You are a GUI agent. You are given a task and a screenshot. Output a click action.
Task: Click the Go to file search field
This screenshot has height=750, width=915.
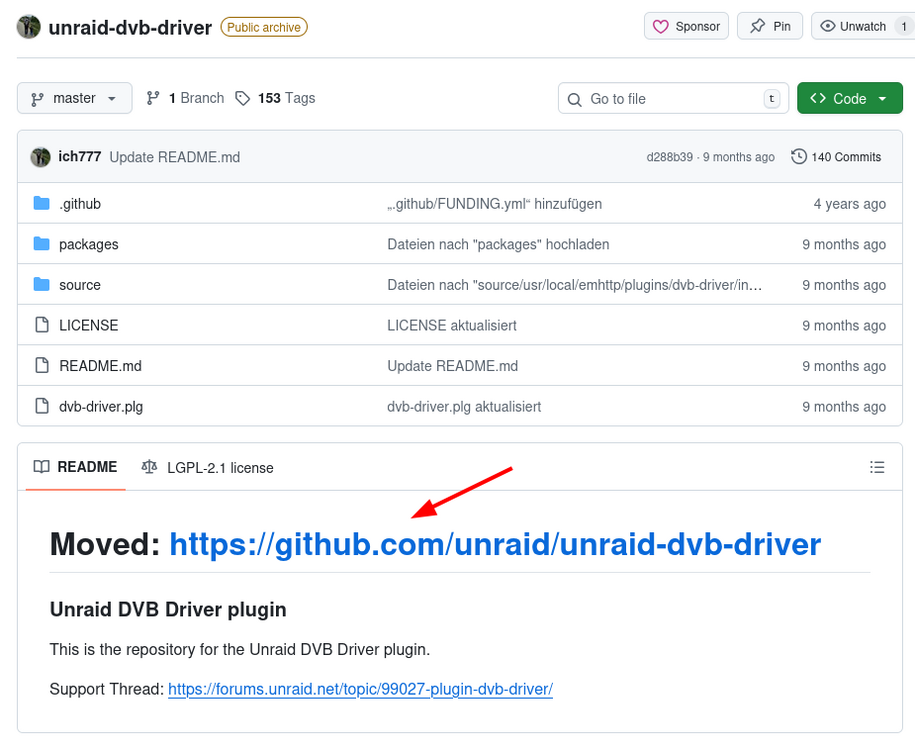coord(673,98)
